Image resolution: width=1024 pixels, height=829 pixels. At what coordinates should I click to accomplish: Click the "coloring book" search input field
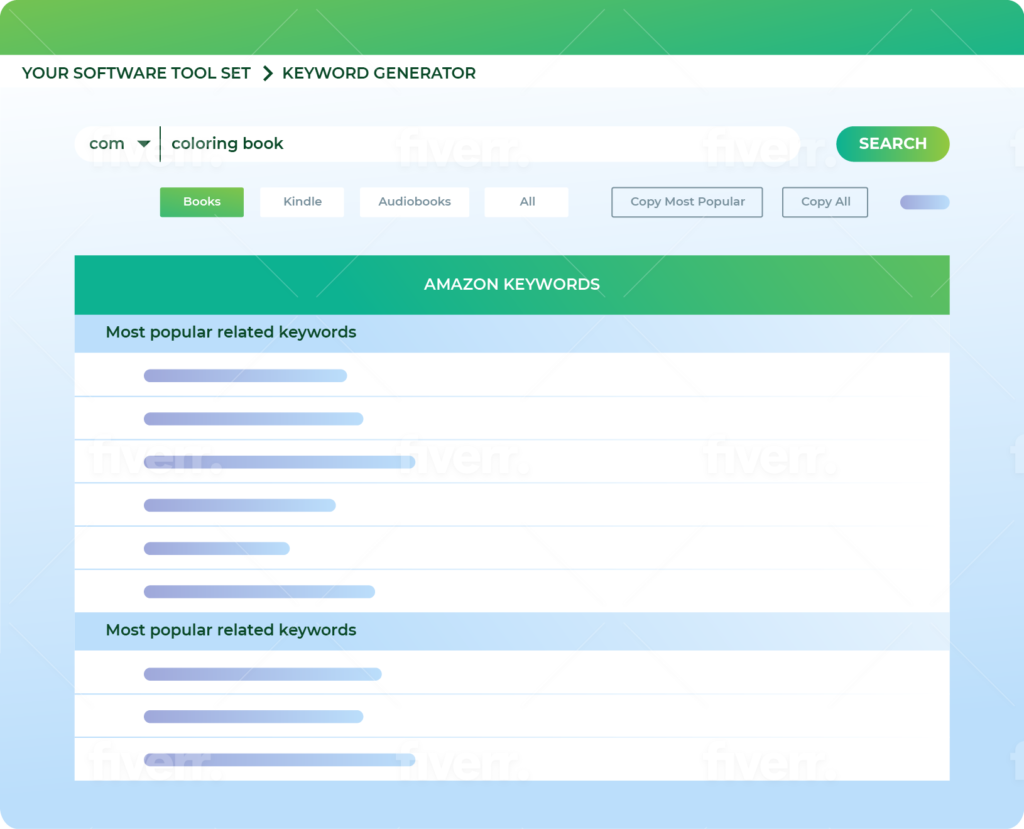click(x=480, y=144)
